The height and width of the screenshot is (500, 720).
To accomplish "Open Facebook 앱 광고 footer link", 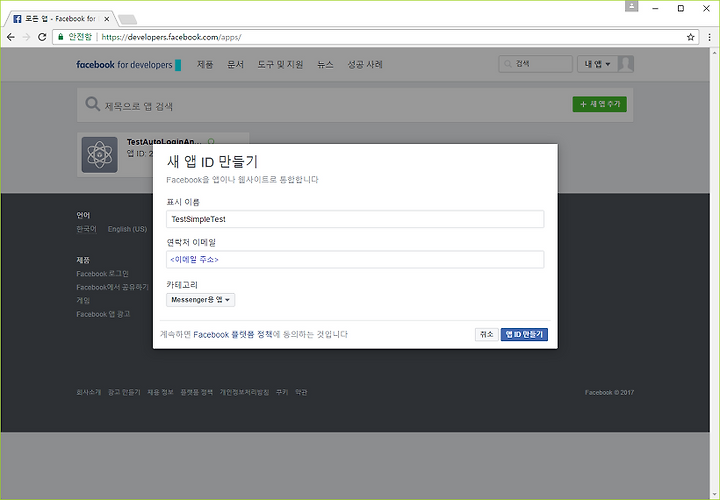I will (x=103, y=314).
